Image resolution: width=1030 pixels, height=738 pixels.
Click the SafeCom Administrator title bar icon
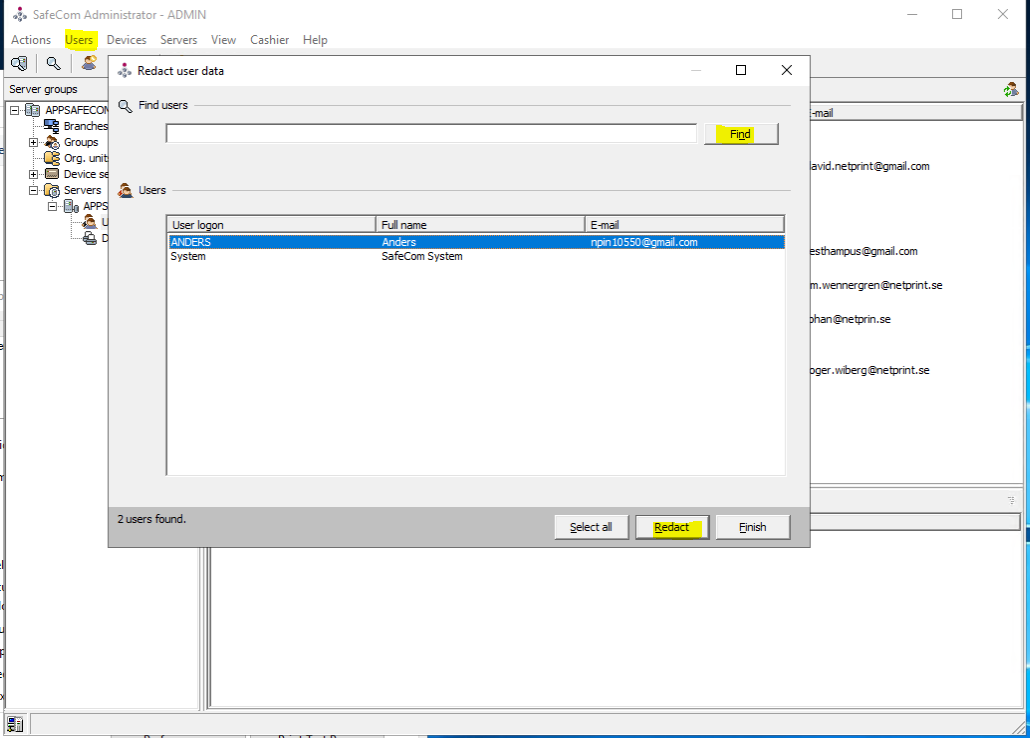click(x=20, y=14)
